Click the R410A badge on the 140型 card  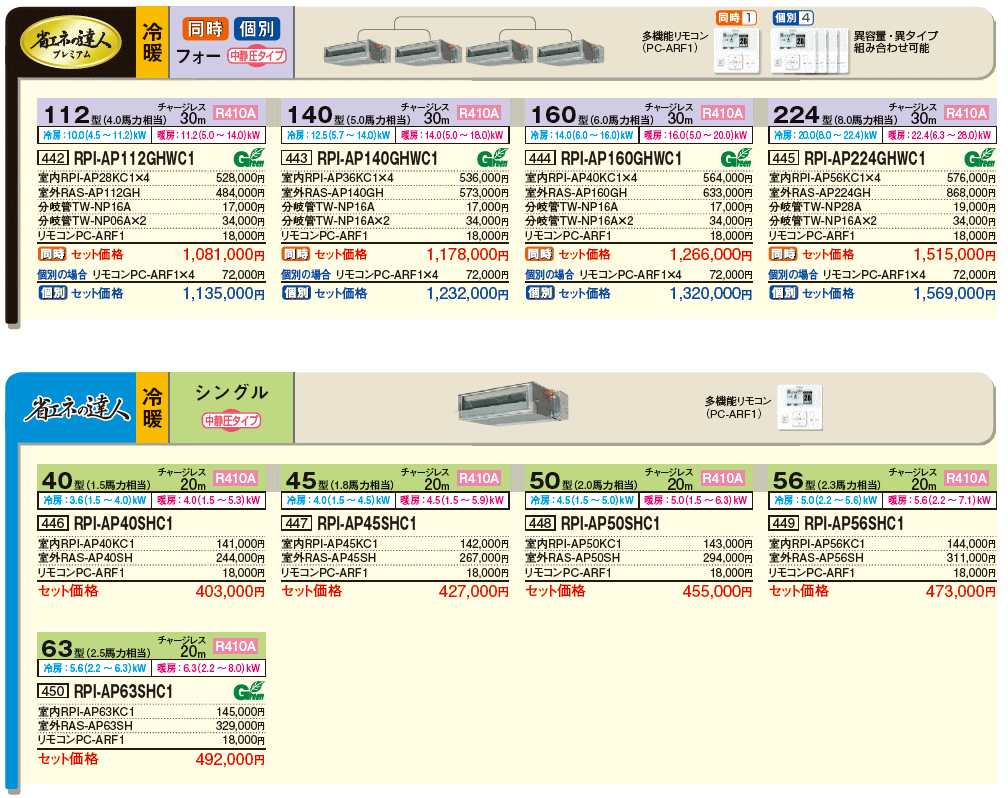(479, 114)
